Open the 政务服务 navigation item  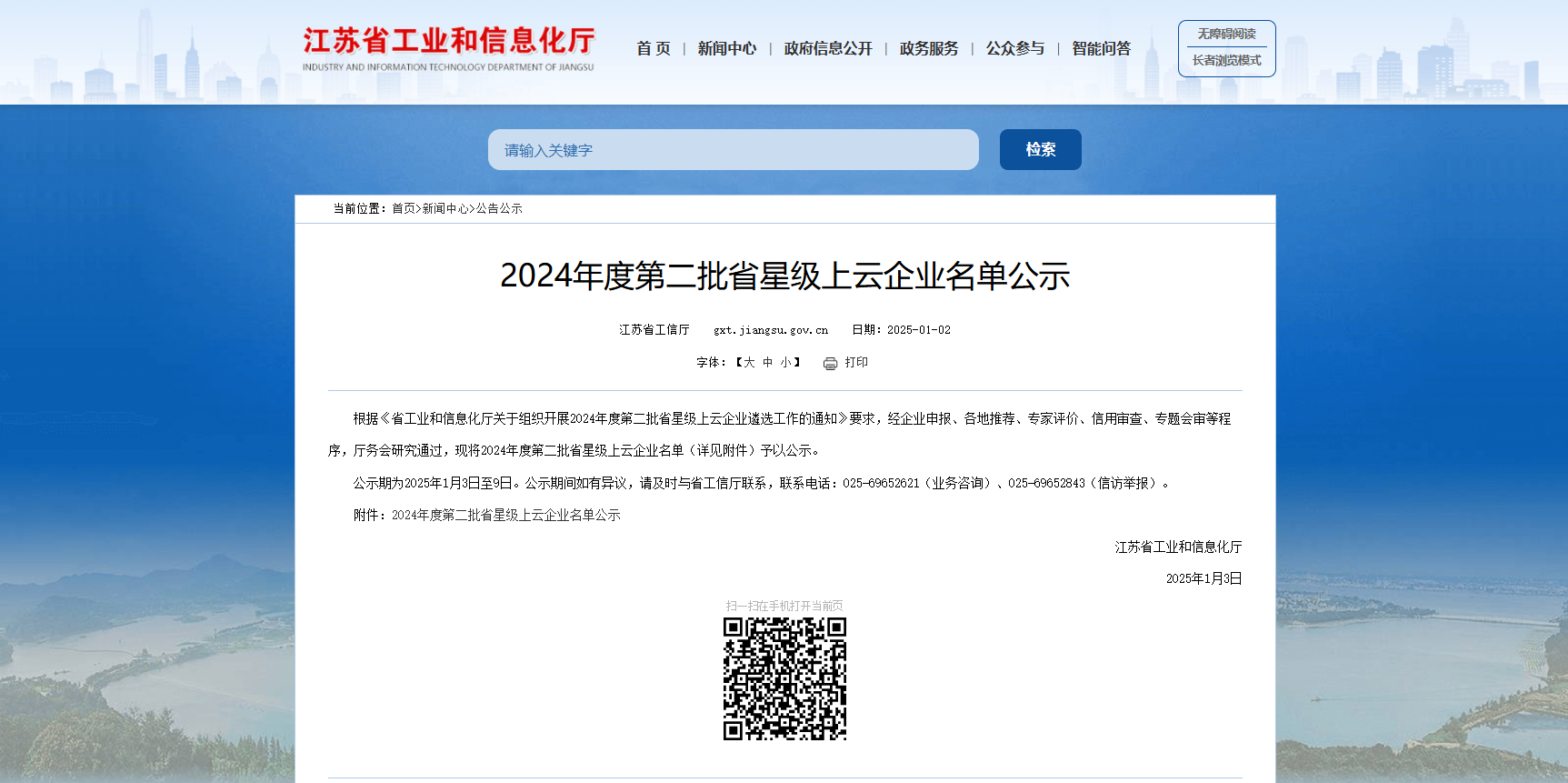[x=928, y=49]
